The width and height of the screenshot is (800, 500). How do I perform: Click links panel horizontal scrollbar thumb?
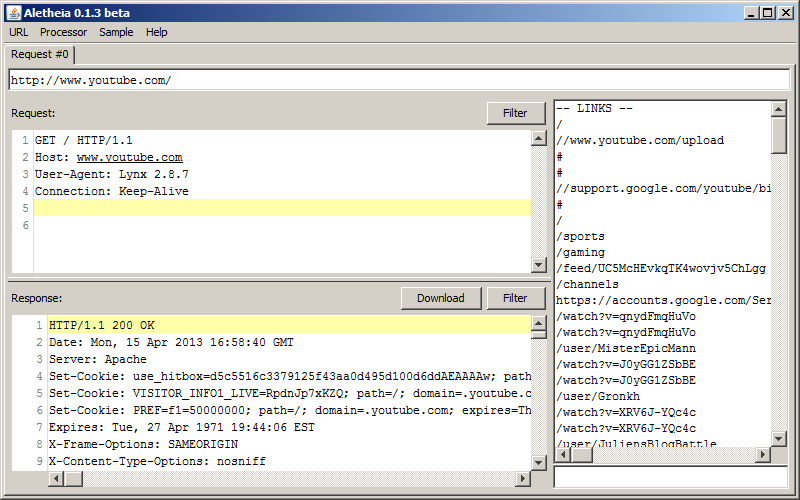pyautogui.click(x=581, y=455)
